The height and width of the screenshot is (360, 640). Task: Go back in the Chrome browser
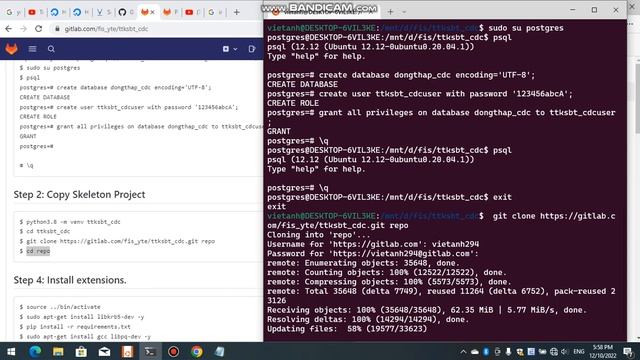[x=9, y=29]
